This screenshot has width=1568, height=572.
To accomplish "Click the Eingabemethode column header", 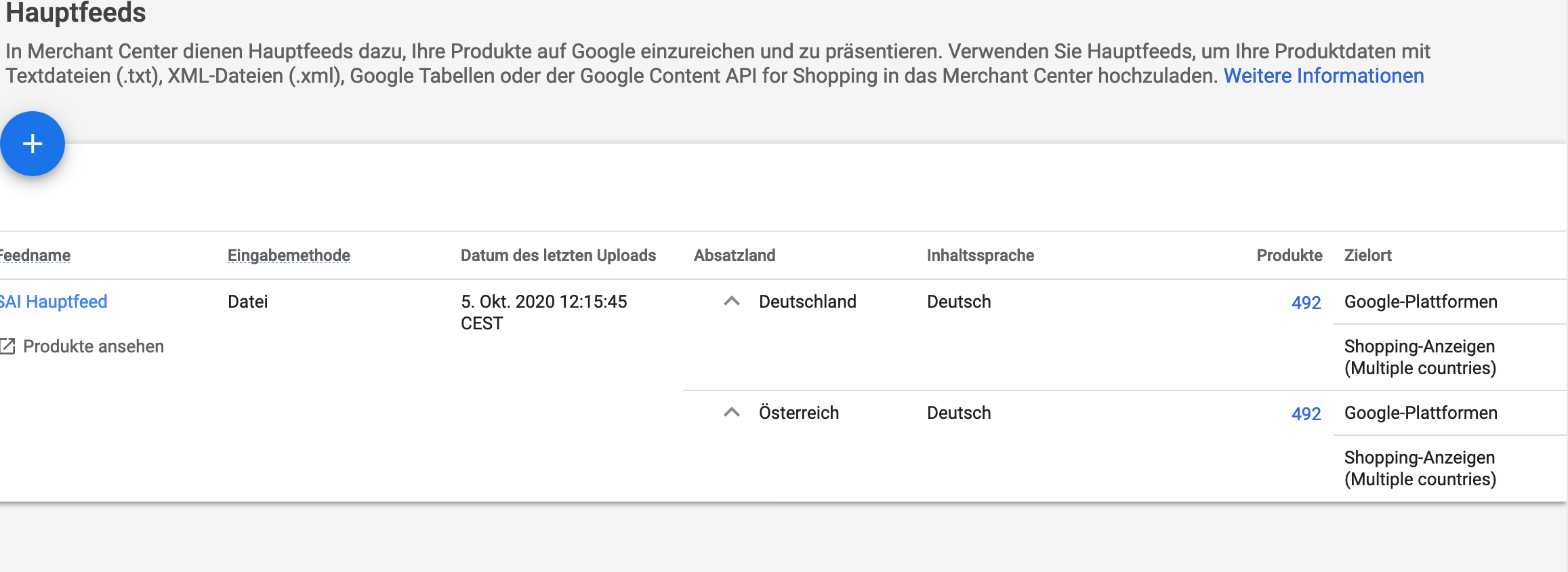I will [289, 256].
